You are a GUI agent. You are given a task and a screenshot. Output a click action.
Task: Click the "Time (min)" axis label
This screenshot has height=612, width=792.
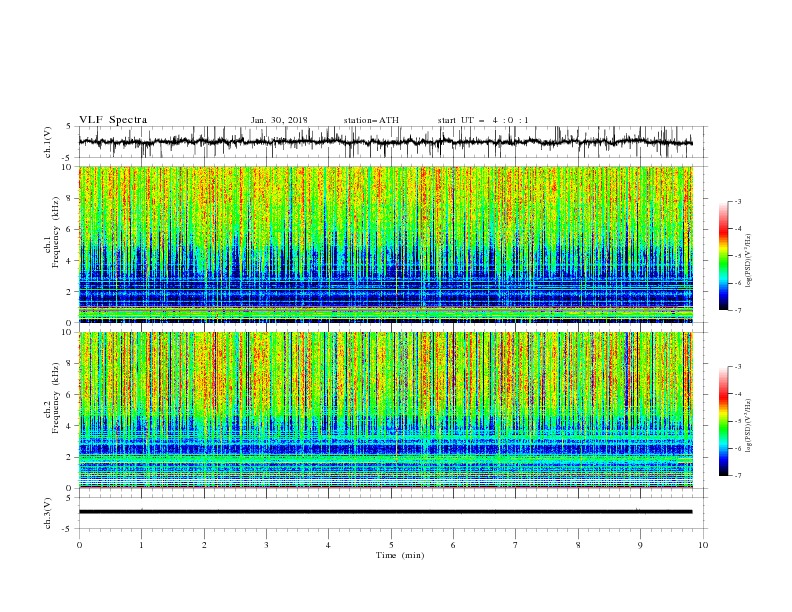pyautogui.click(x=400, y=555)
